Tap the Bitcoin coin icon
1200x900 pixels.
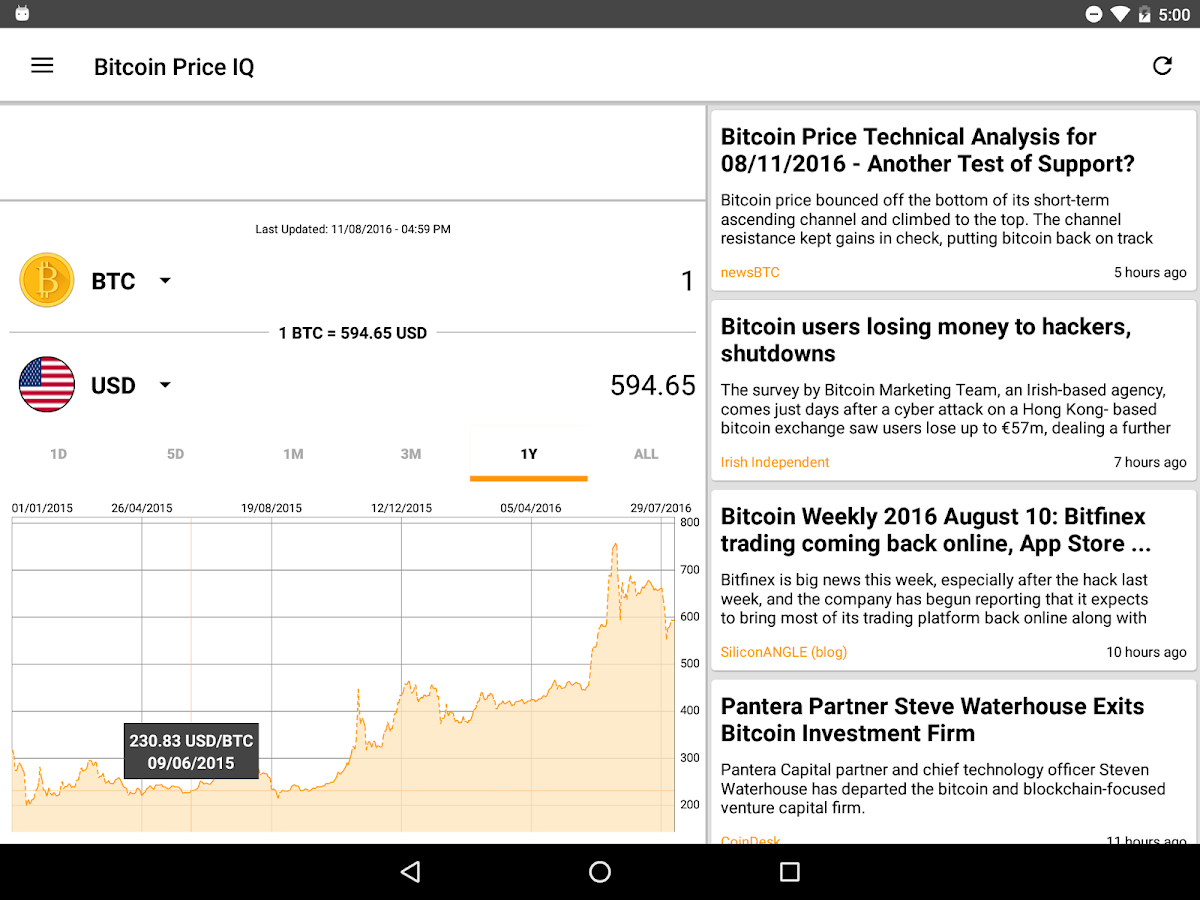[47, 280]
